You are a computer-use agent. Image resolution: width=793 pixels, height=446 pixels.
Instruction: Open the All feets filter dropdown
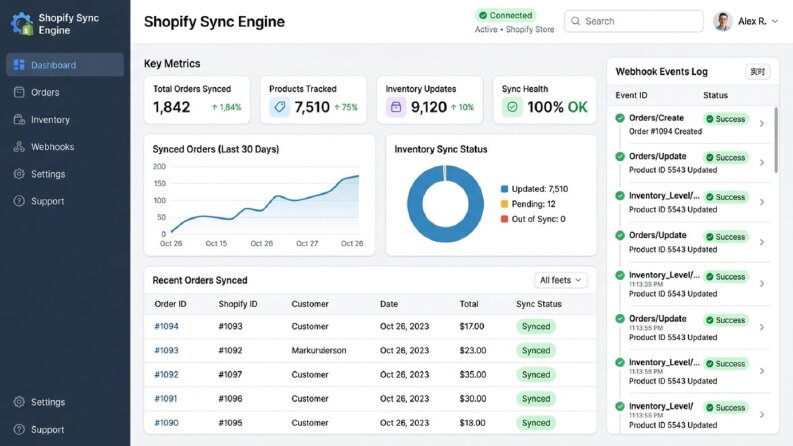click(x=561, y=280)
